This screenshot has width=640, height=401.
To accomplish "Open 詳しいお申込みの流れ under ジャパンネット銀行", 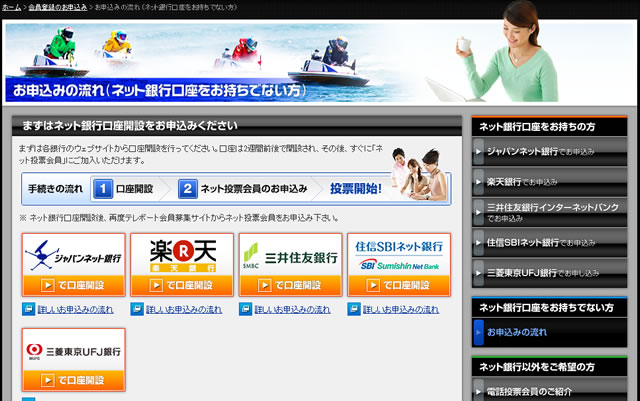I will pos(76,310).
